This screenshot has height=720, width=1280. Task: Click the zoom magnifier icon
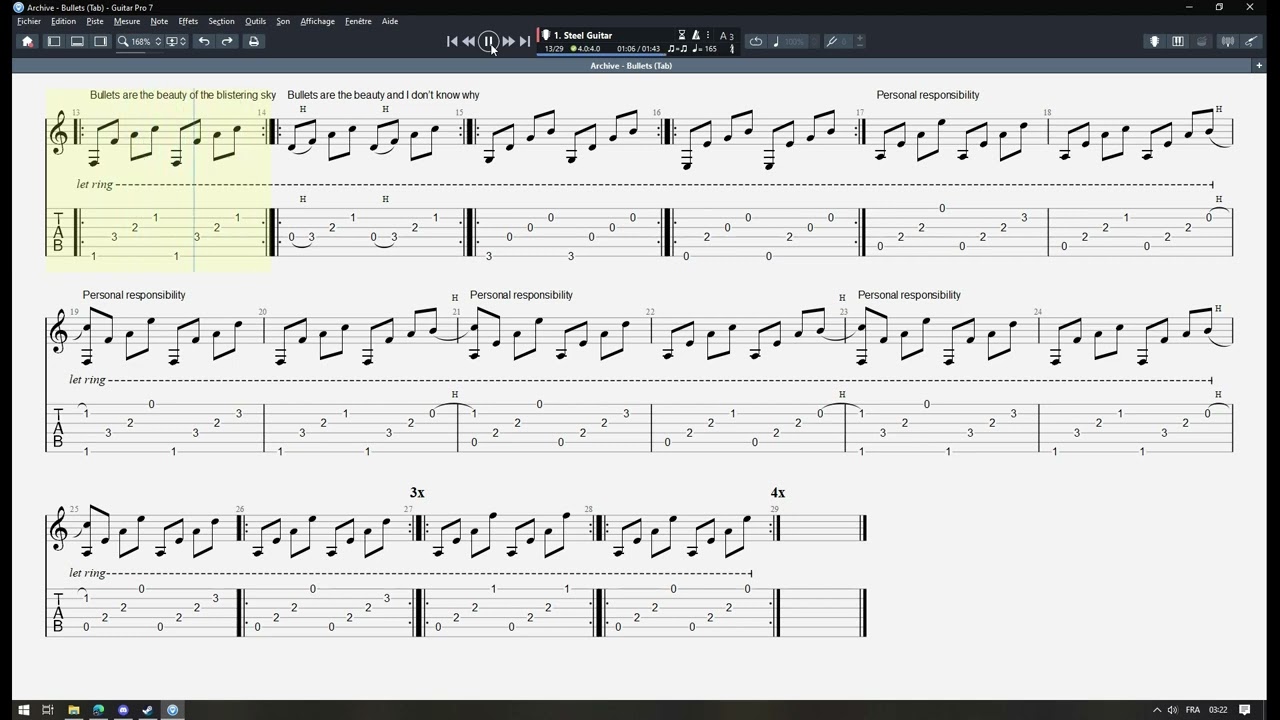(123, 41)
